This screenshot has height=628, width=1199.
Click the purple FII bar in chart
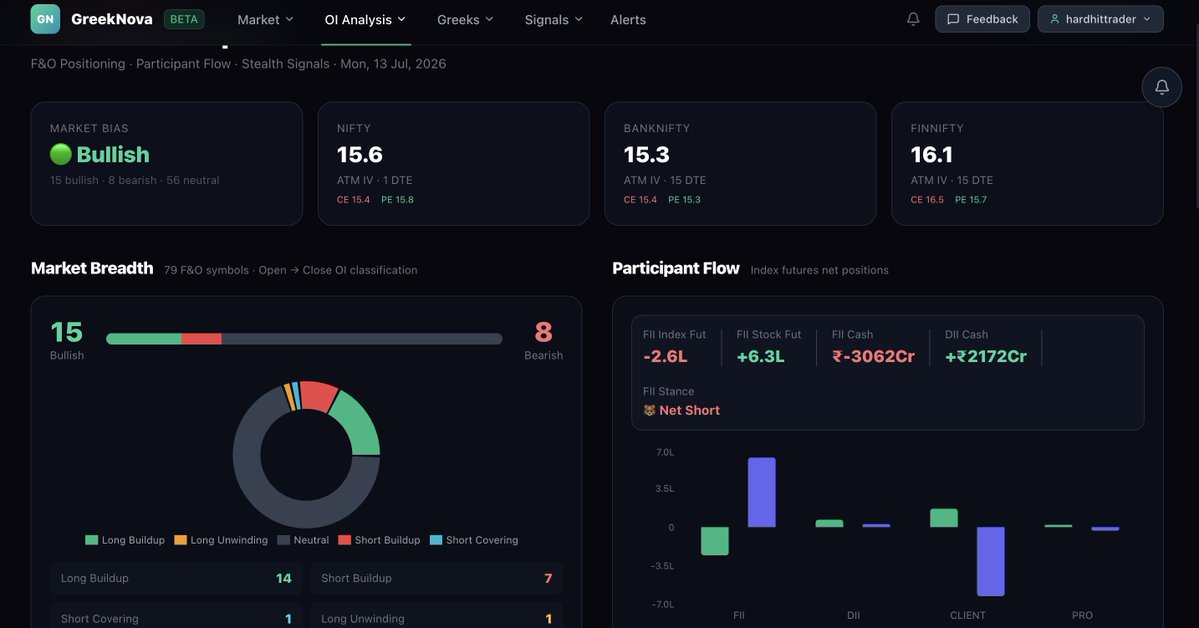coord(762,493)
